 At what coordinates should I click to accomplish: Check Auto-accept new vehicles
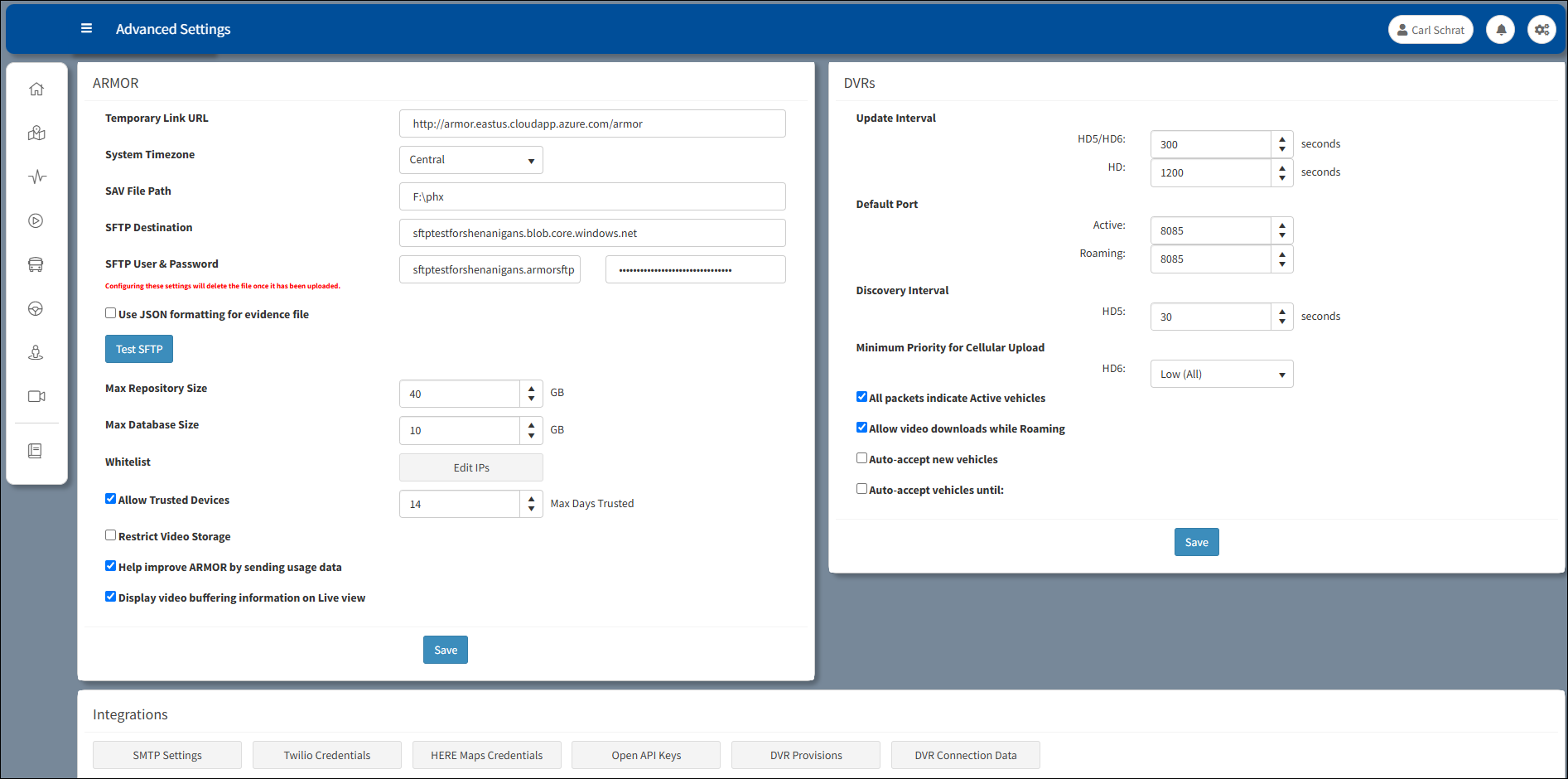pos(861,458)
